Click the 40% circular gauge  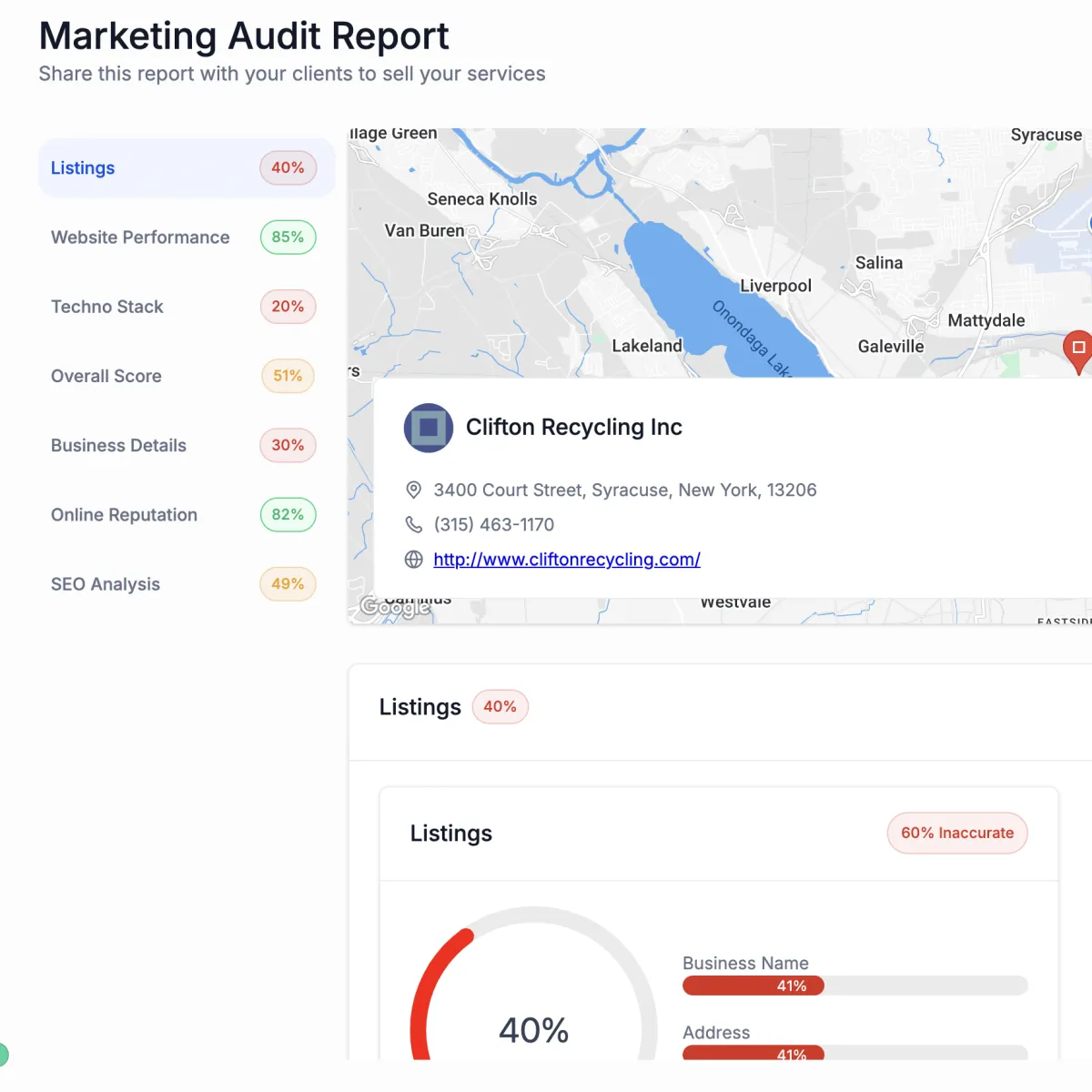[x=533, y=984]
